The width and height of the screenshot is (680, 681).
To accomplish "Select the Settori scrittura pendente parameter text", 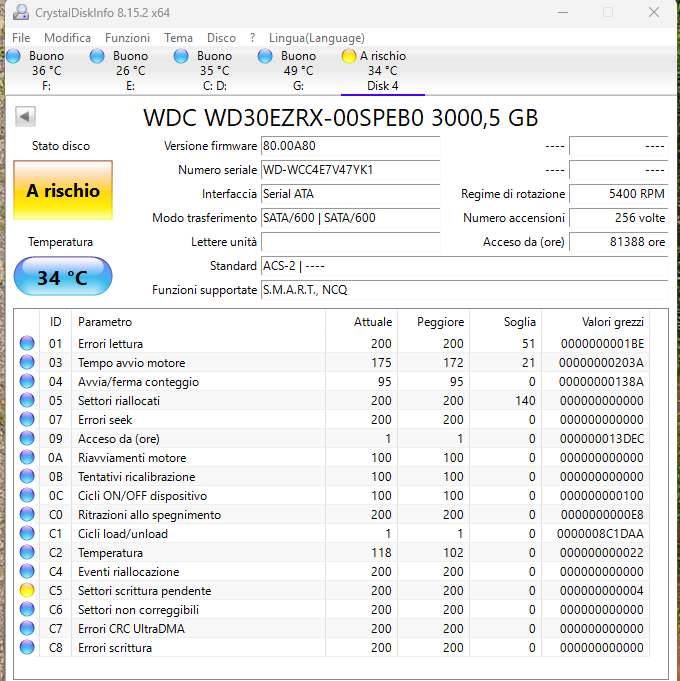I will (145, 591).
